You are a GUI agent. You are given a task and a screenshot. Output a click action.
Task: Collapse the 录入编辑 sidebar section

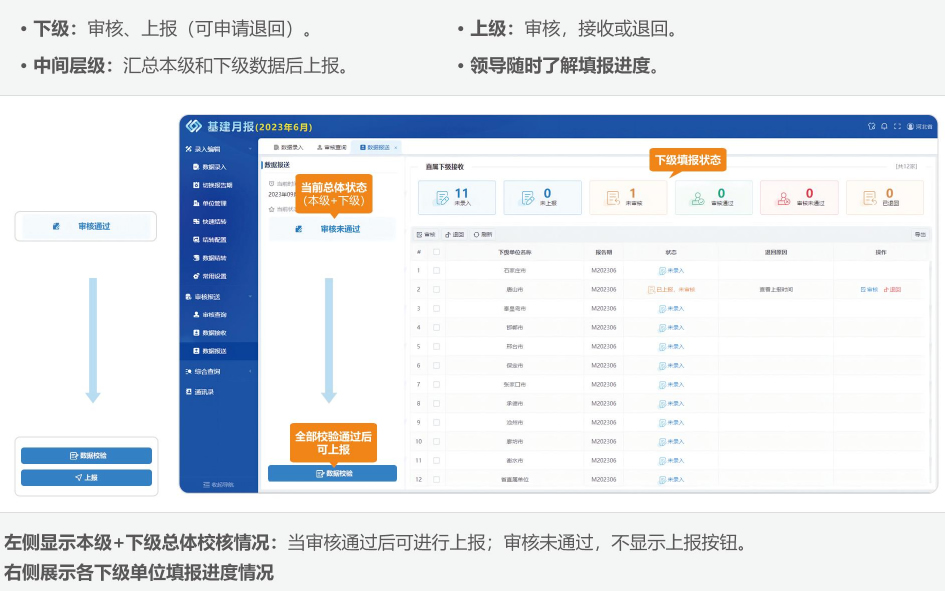[x=250, y=149]
